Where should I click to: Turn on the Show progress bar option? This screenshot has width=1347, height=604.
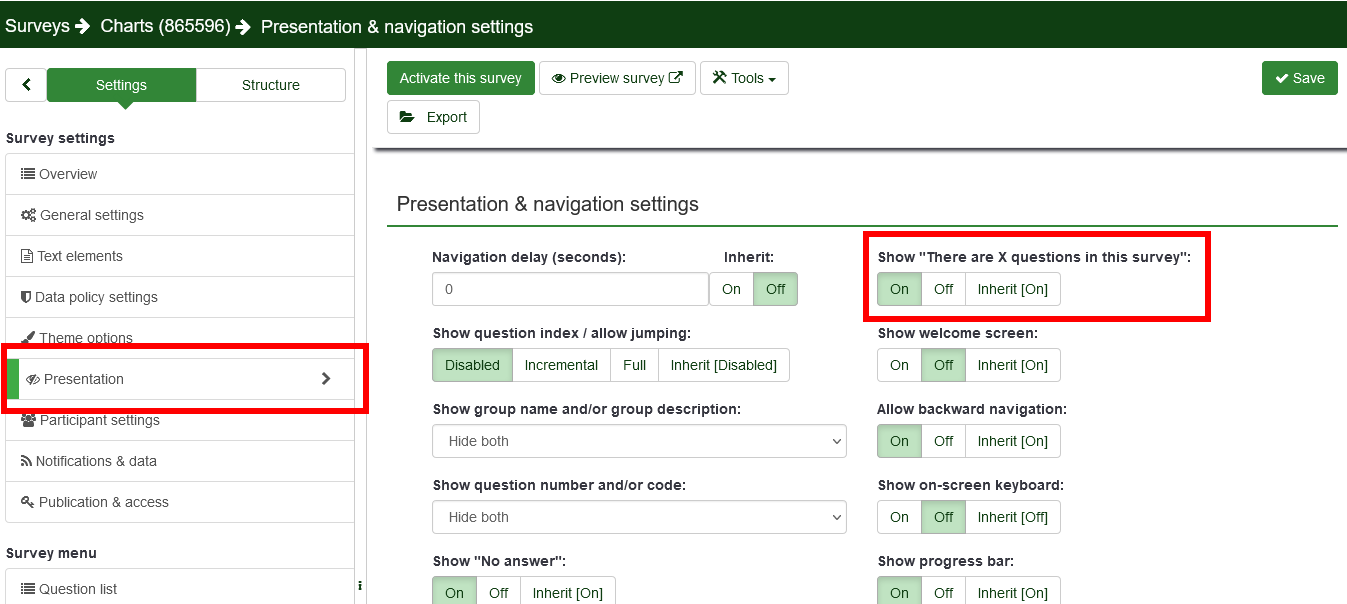point(899,592)
